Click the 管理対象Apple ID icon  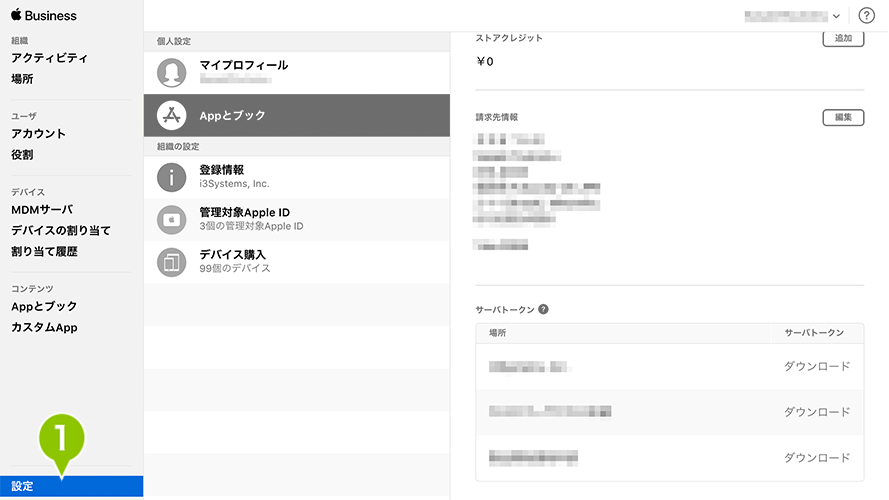tap(171, 219)
